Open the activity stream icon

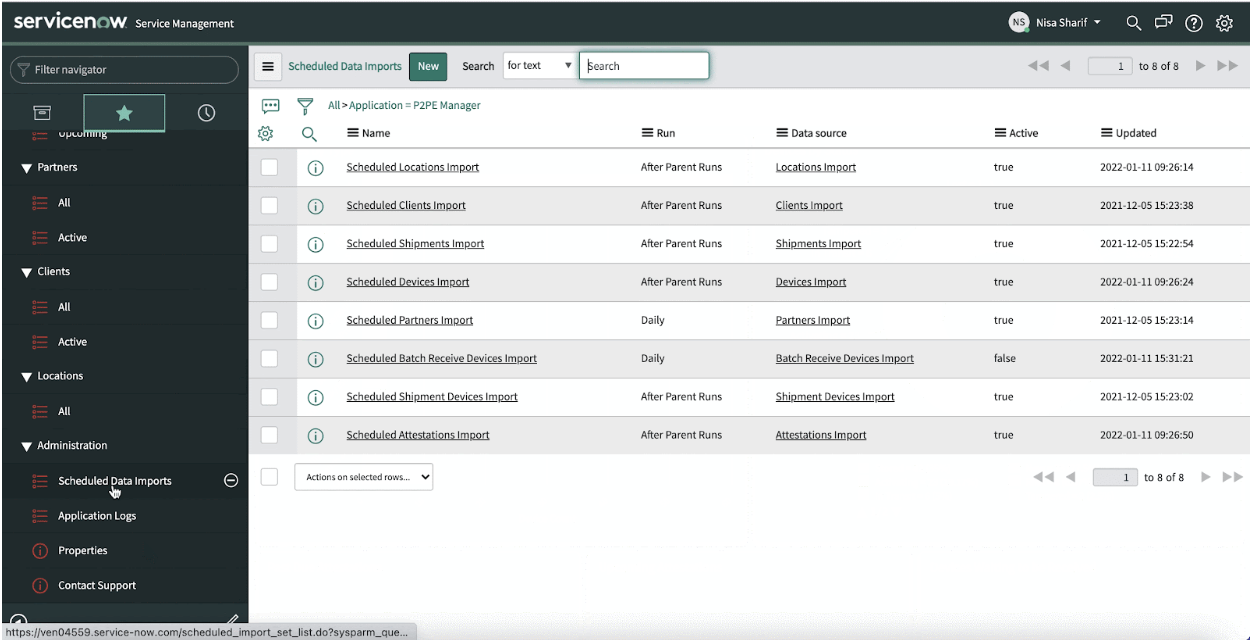pos(270,106)
